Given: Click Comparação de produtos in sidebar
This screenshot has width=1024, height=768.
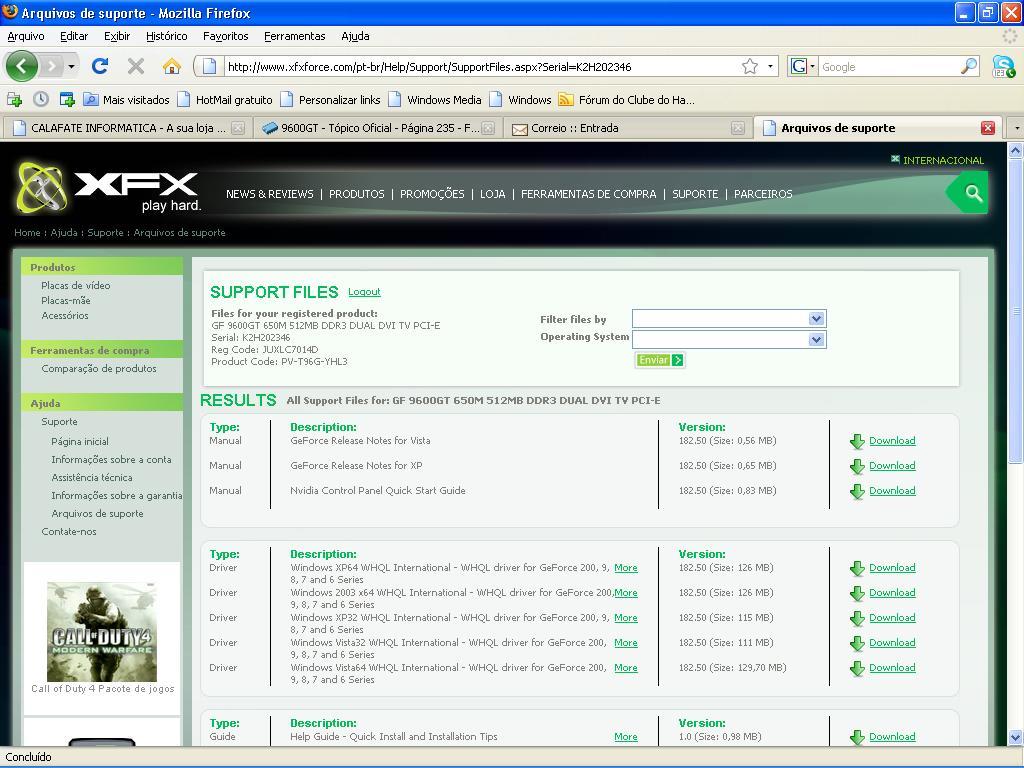Looking at the screenshot, I should (x=99, y=368).
